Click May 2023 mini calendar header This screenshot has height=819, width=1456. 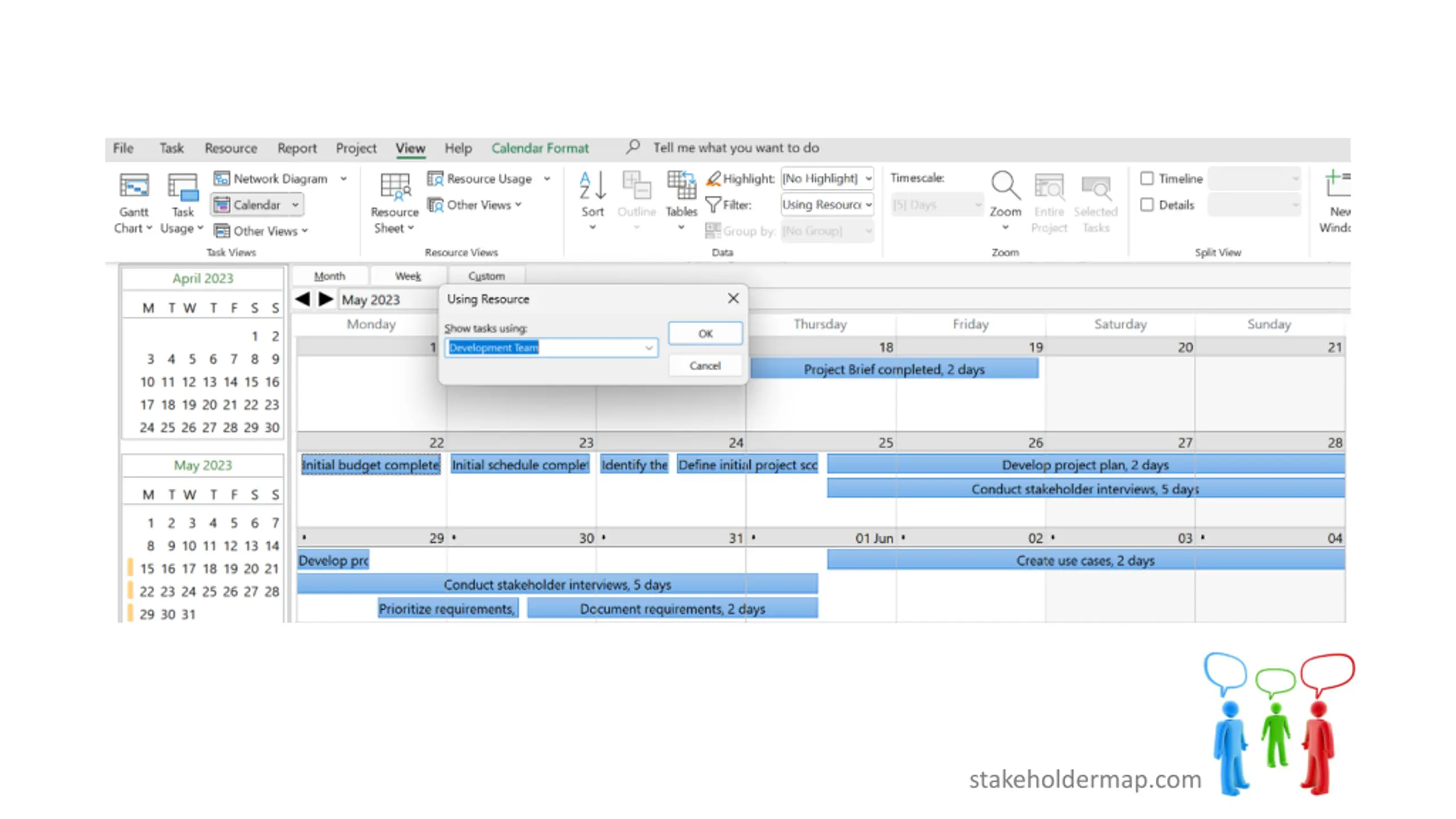coord(203,465)
